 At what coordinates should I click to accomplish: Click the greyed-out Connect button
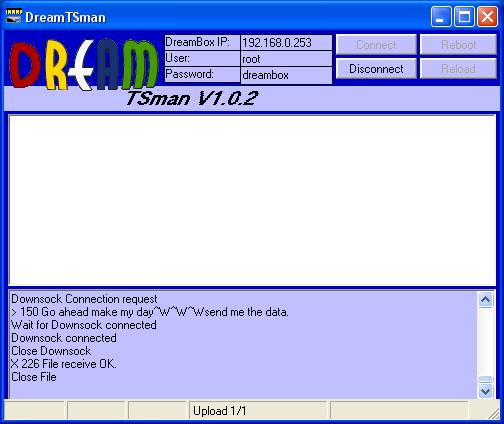pyautogui.click(x=376, y=45)
